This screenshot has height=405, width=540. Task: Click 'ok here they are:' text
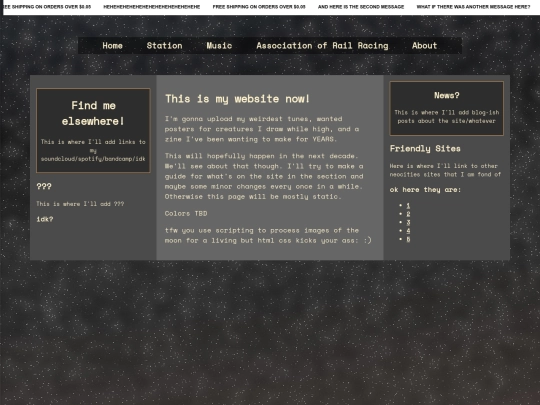coord(425,190)
